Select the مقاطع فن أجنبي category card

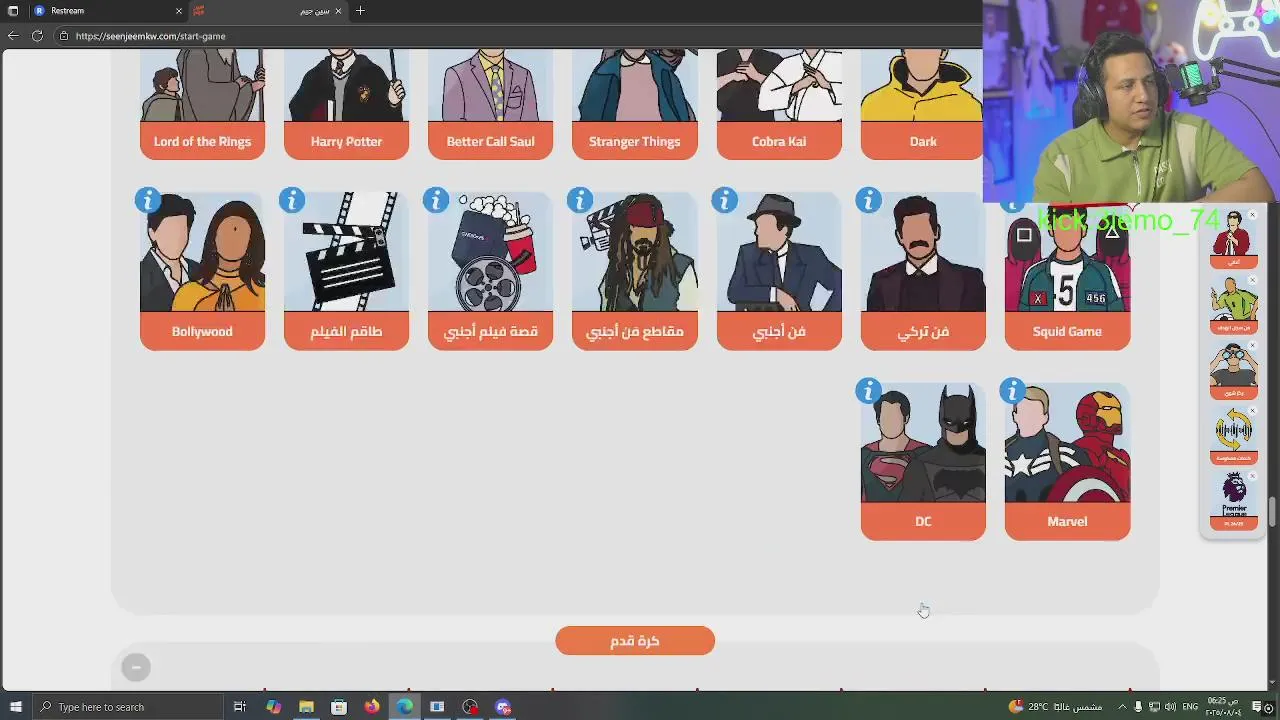tap(635, 271)
